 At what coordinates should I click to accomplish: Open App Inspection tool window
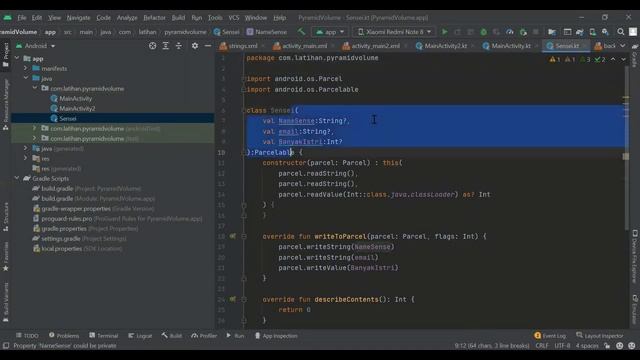point(276,336)
